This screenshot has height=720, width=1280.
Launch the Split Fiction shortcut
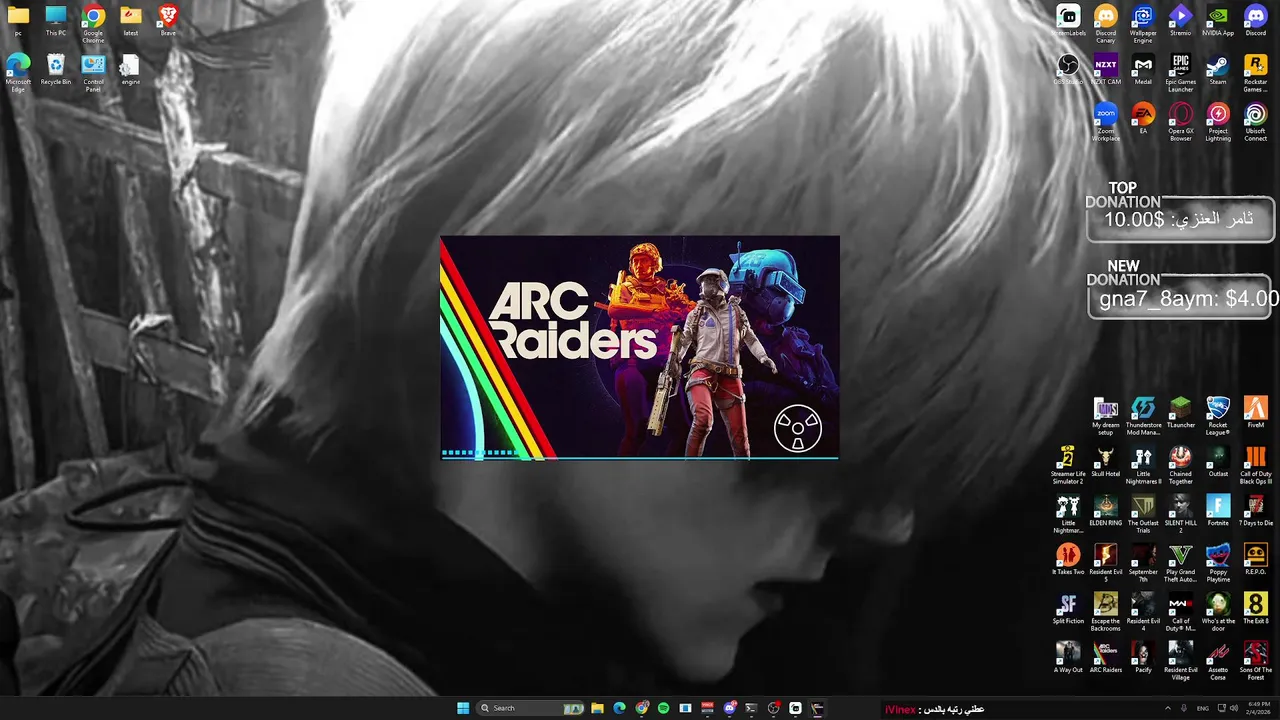click(x=1068, y=608)
